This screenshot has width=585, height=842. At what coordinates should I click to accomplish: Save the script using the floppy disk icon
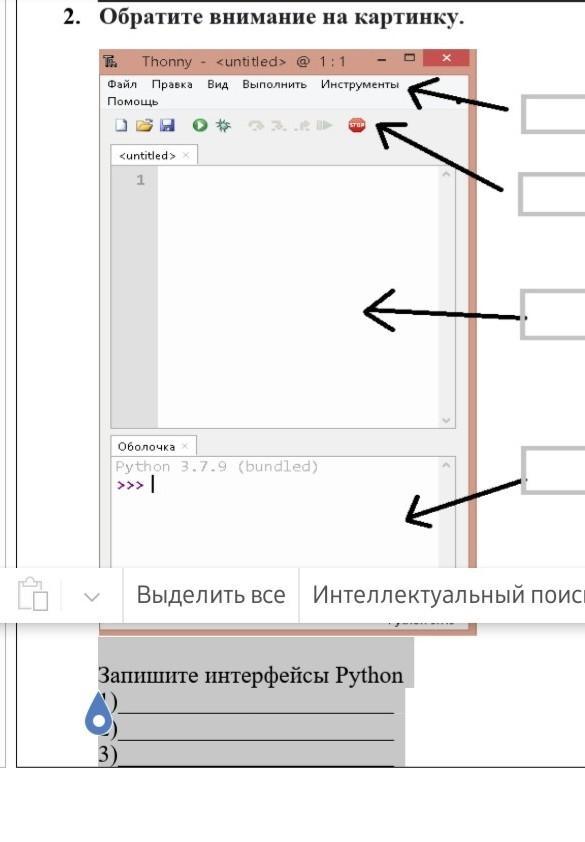[x=167, y=125]
